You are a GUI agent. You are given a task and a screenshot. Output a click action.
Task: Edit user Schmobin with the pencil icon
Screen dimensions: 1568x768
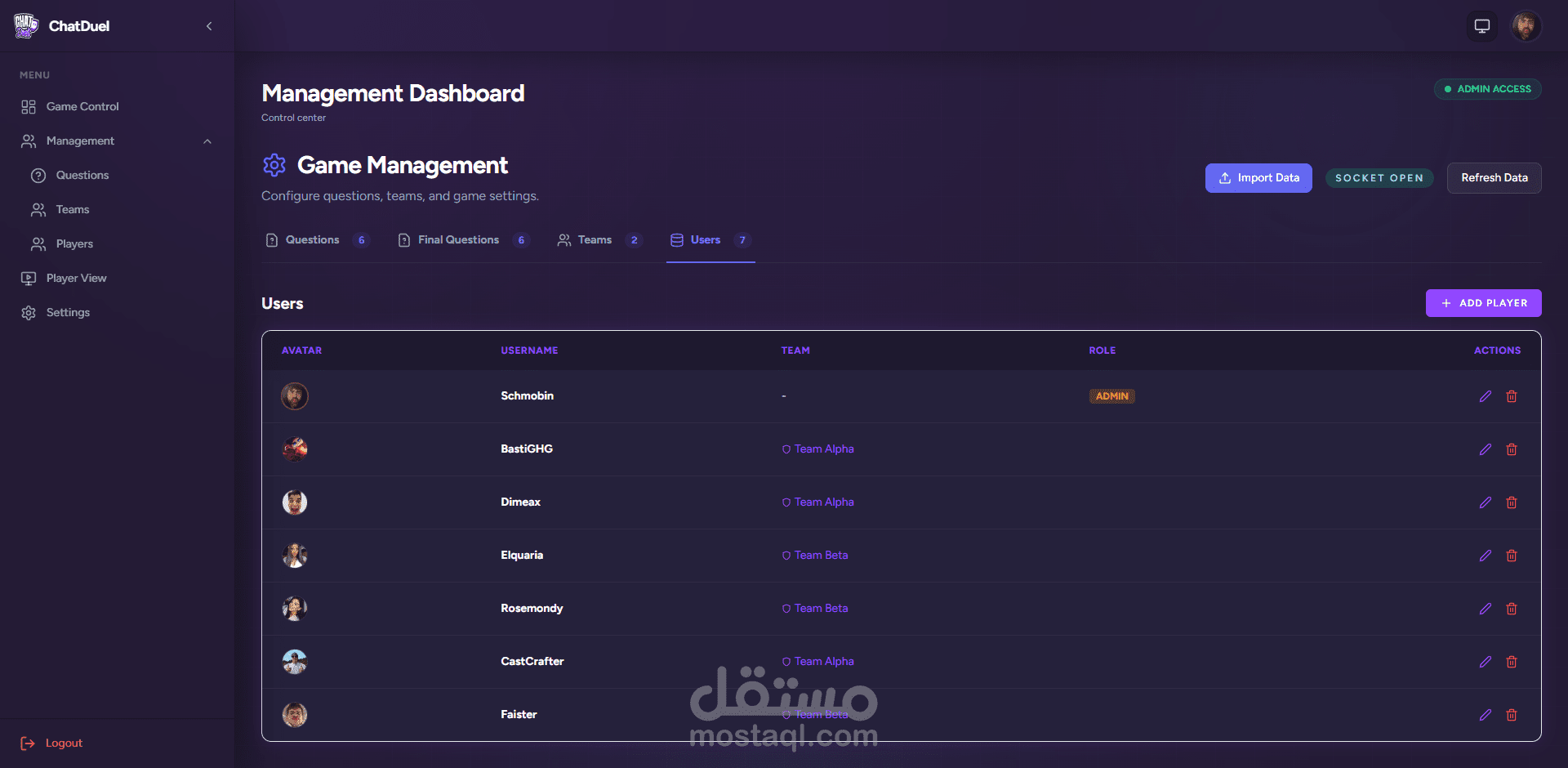point(1485,396)
